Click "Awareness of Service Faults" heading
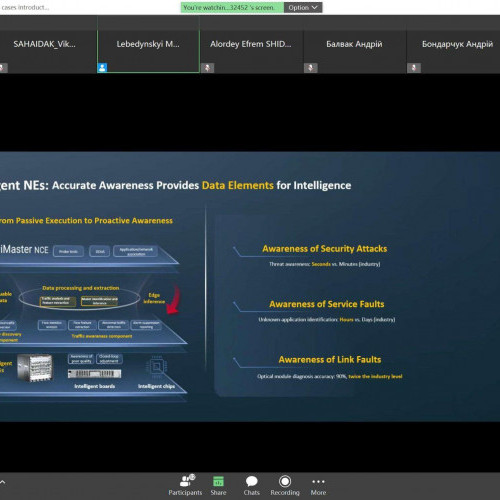This screenshot has width=500, height=500. [327, 304]
